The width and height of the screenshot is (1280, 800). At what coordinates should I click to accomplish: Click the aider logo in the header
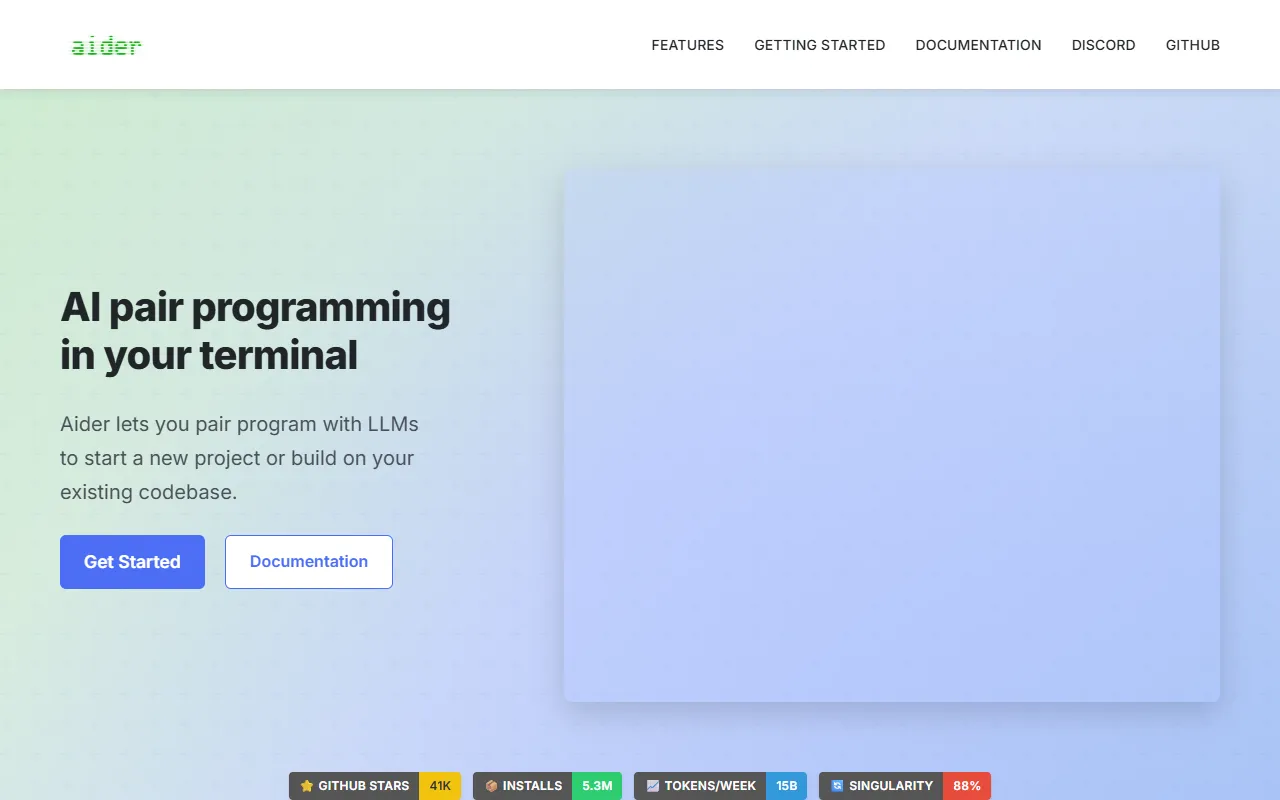point(106,46)
